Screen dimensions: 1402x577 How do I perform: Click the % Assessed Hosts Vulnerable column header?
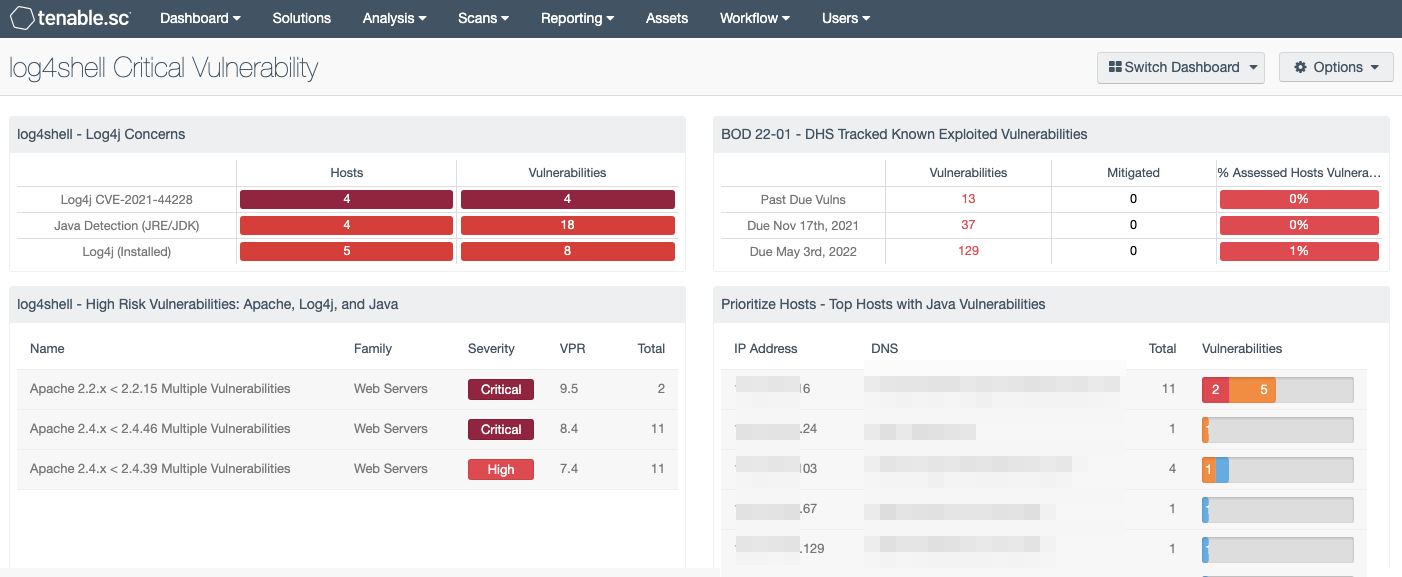point(1299,173)
